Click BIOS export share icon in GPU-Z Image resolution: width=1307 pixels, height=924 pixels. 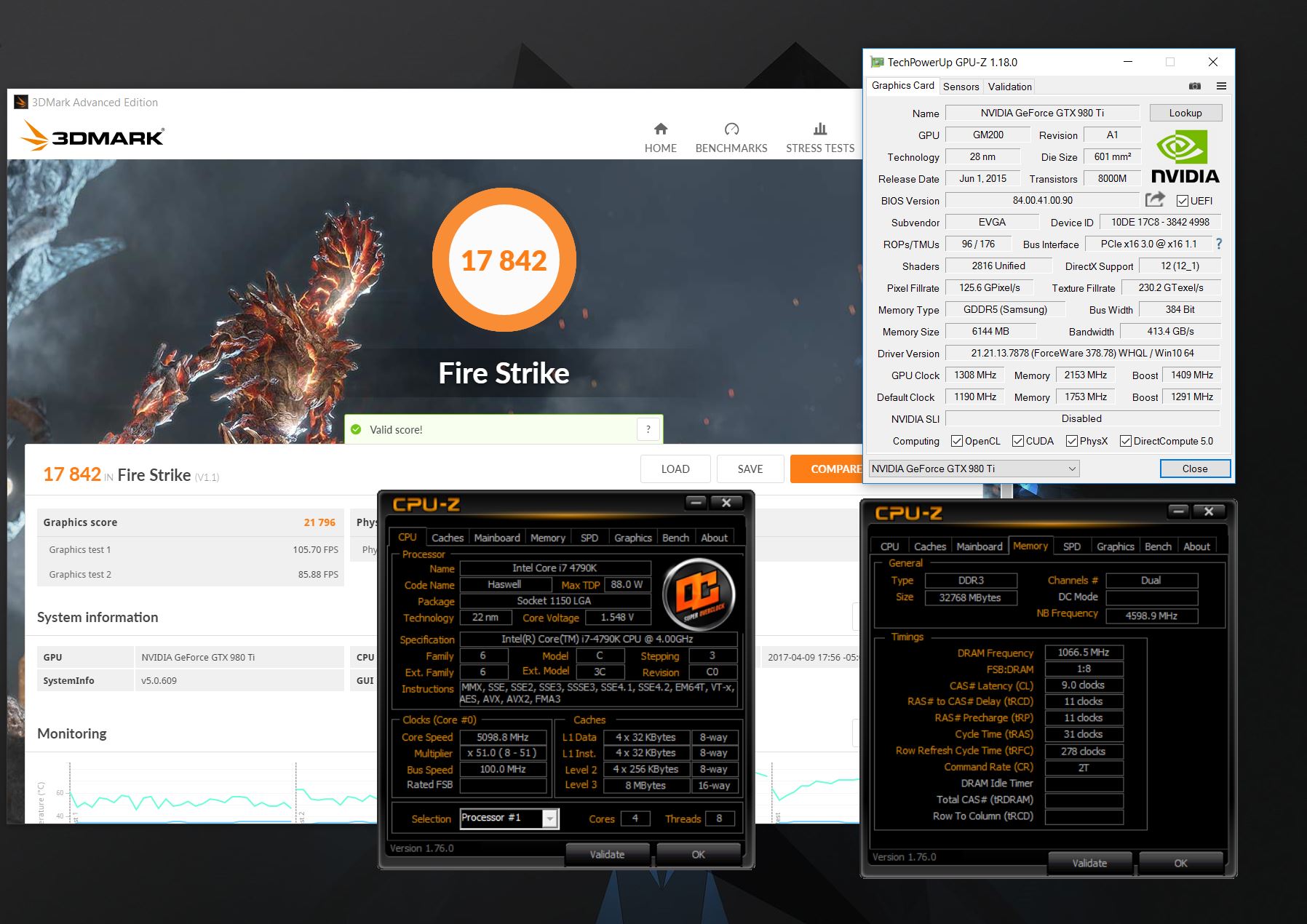click(x=1155, y=199)
